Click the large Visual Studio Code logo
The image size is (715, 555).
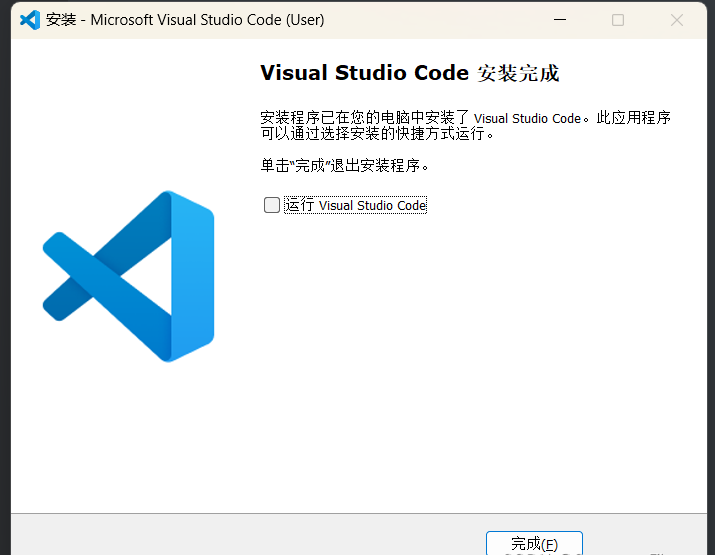pos(128,276)
